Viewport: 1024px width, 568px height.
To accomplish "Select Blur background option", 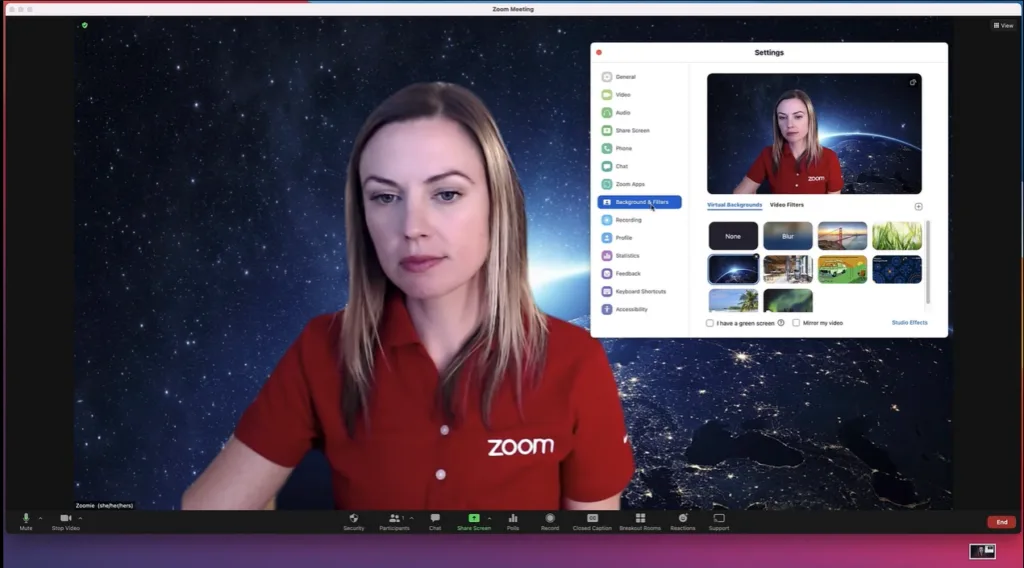I will pyautogui.click(x=788, y=236).
